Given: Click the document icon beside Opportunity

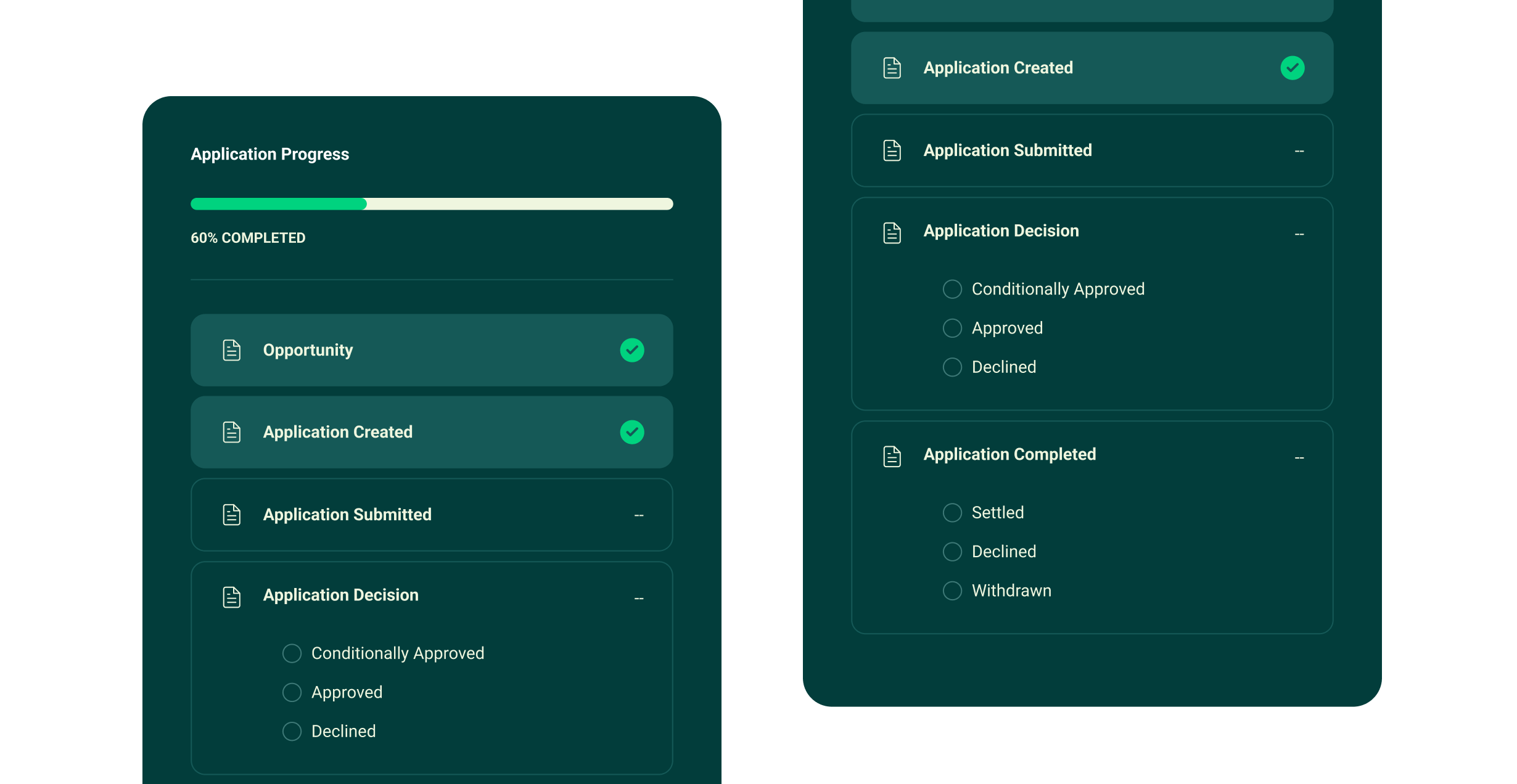Looking at the screenshot, I should (231, 350).
